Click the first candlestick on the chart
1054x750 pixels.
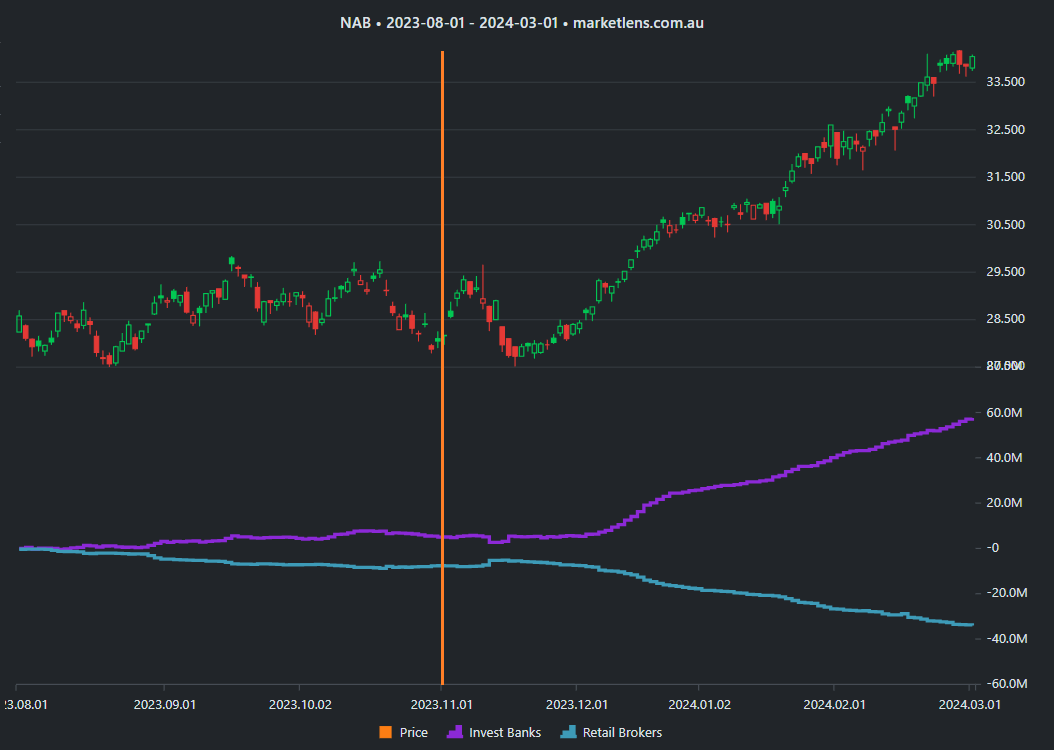click(x=18, y=325)
